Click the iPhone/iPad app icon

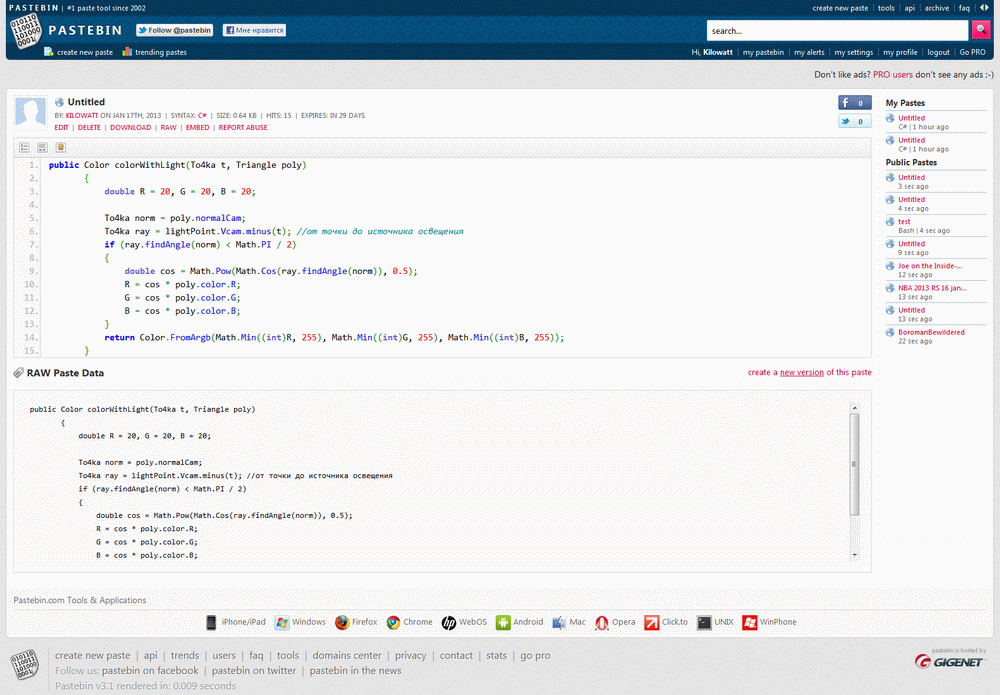[210, 621]
